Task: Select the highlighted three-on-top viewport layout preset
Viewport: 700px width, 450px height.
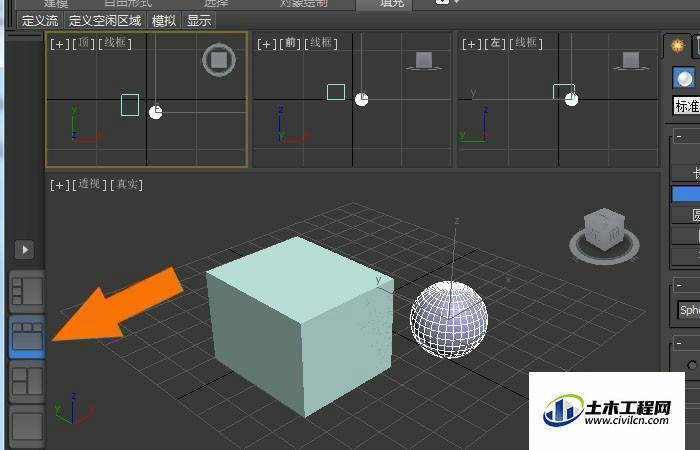Action: 27,337
